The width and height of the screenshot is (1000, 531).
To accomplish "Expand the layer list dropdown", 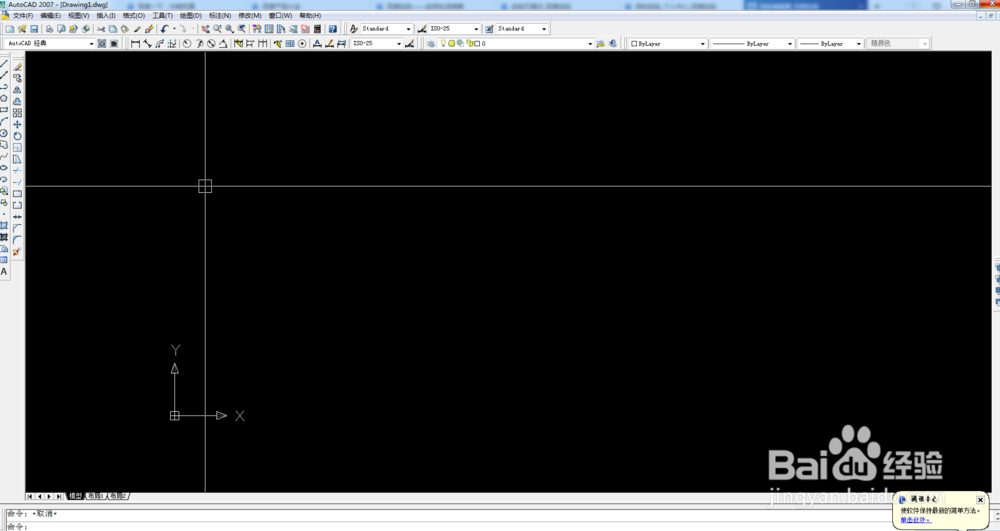I will (591, 44).
